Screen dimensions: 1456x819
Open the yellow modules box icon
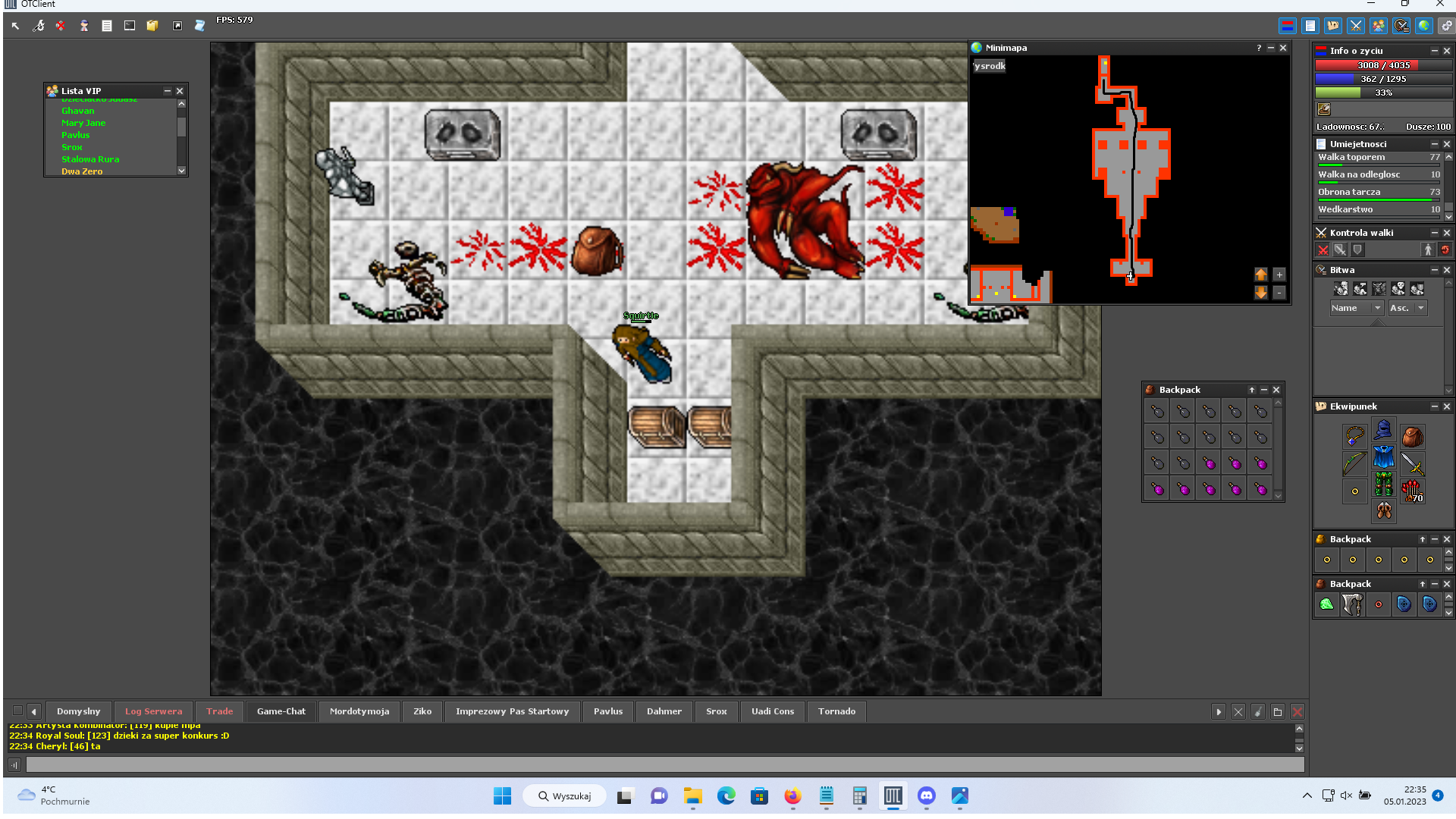152,26
